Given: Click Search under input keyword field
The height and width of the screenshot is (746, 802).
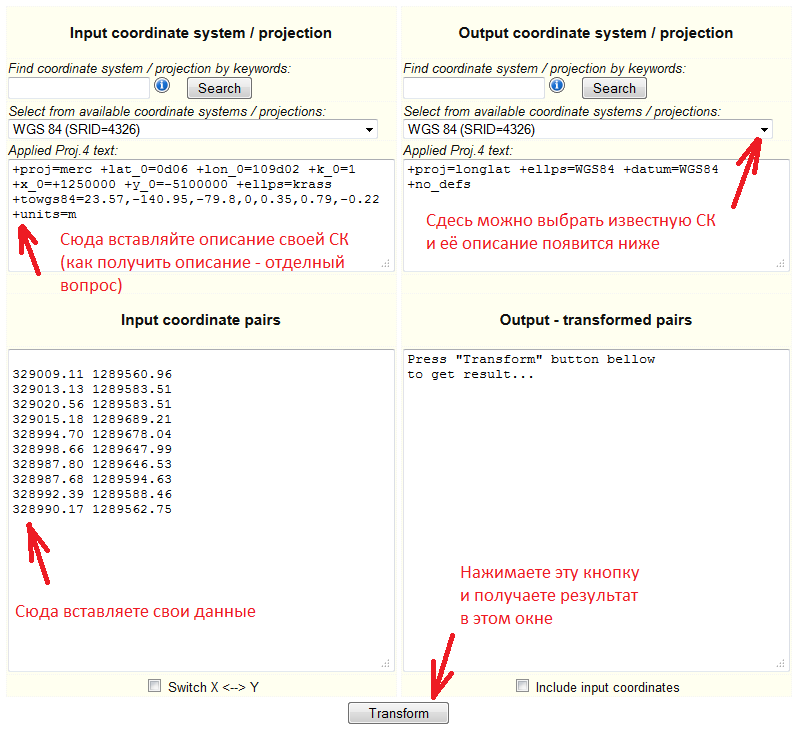Looking at the screenshot, I should 218,88.
